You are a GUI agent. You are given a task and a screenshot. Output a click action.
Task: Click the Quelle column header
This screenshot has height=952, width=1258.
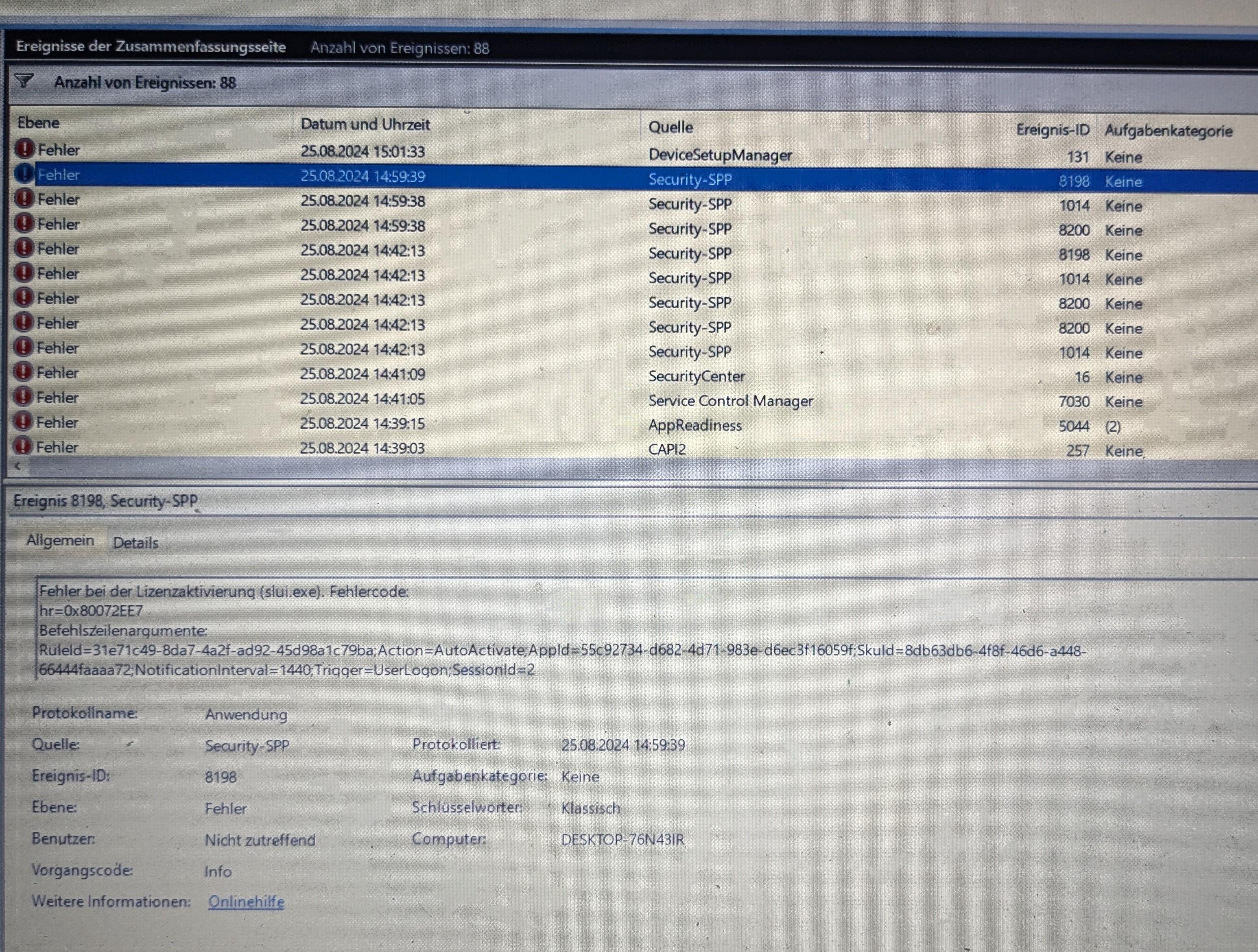[x=670, y=127]
